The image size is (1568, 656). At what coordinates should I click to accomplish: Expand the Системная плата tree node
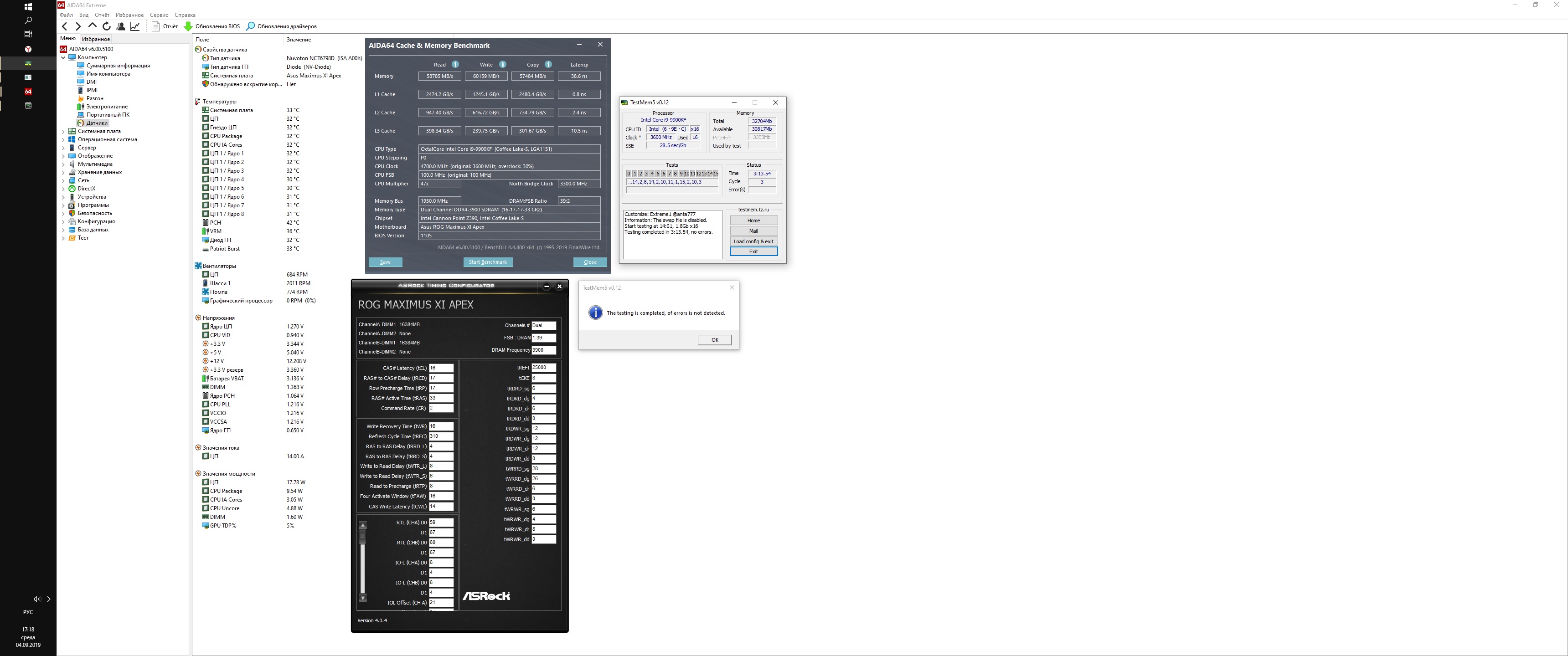pyautogui.click(x=63, y=132)
